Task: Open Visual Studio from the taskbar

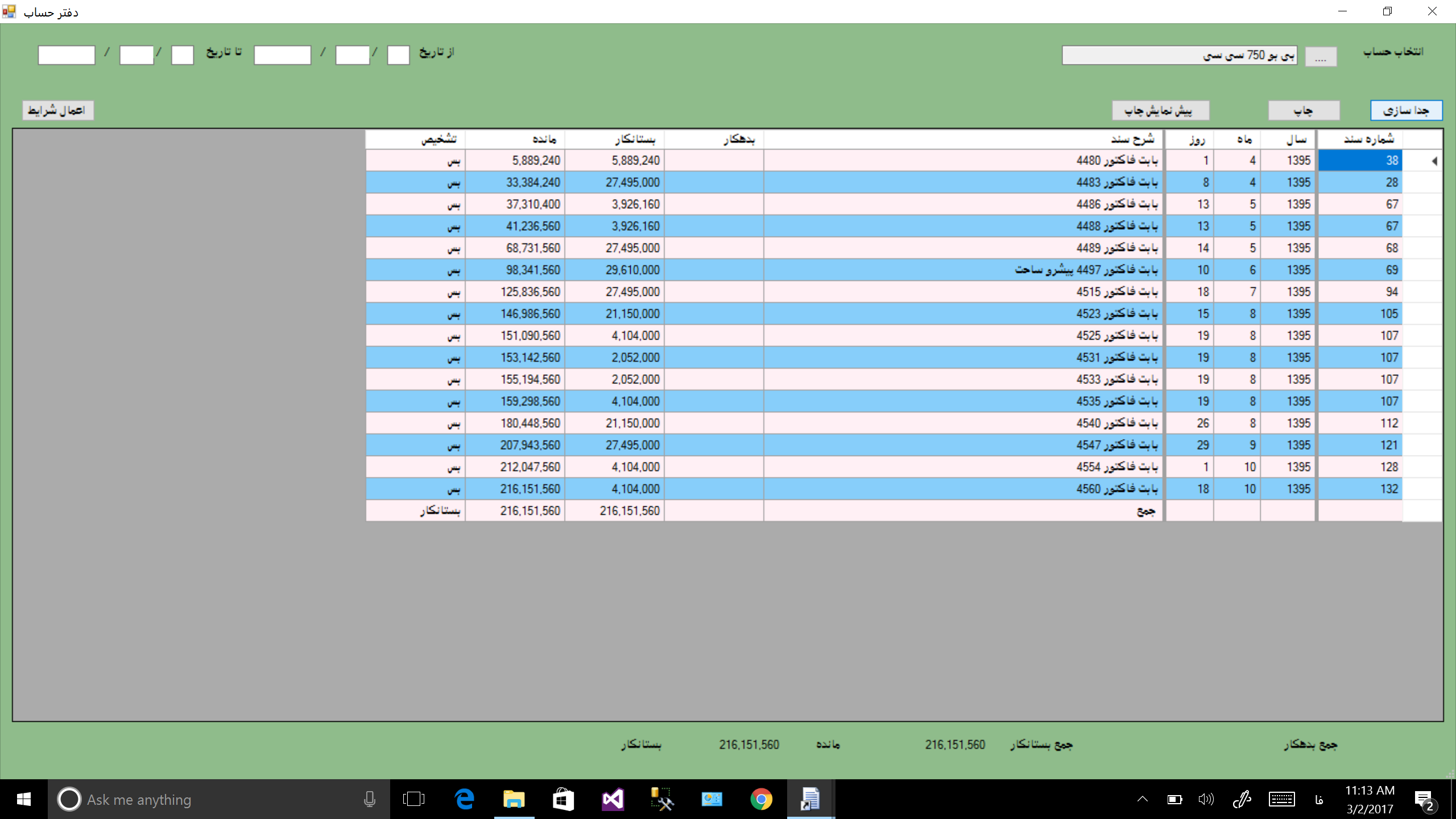Action: [613, 799]
